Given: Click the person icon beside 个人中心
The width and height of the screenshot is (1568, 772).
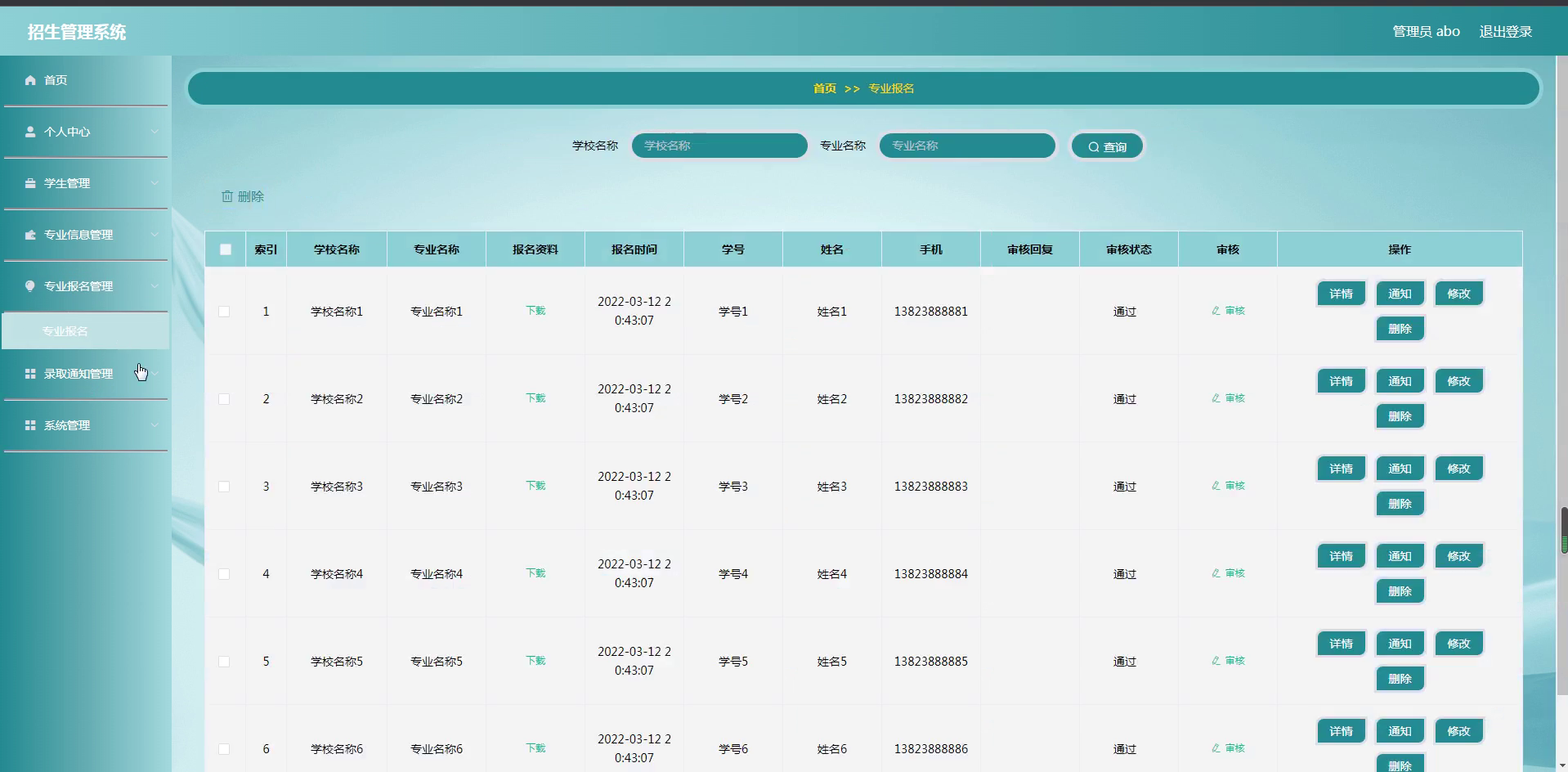Looking at the screenshot, I should coord(30,132).
